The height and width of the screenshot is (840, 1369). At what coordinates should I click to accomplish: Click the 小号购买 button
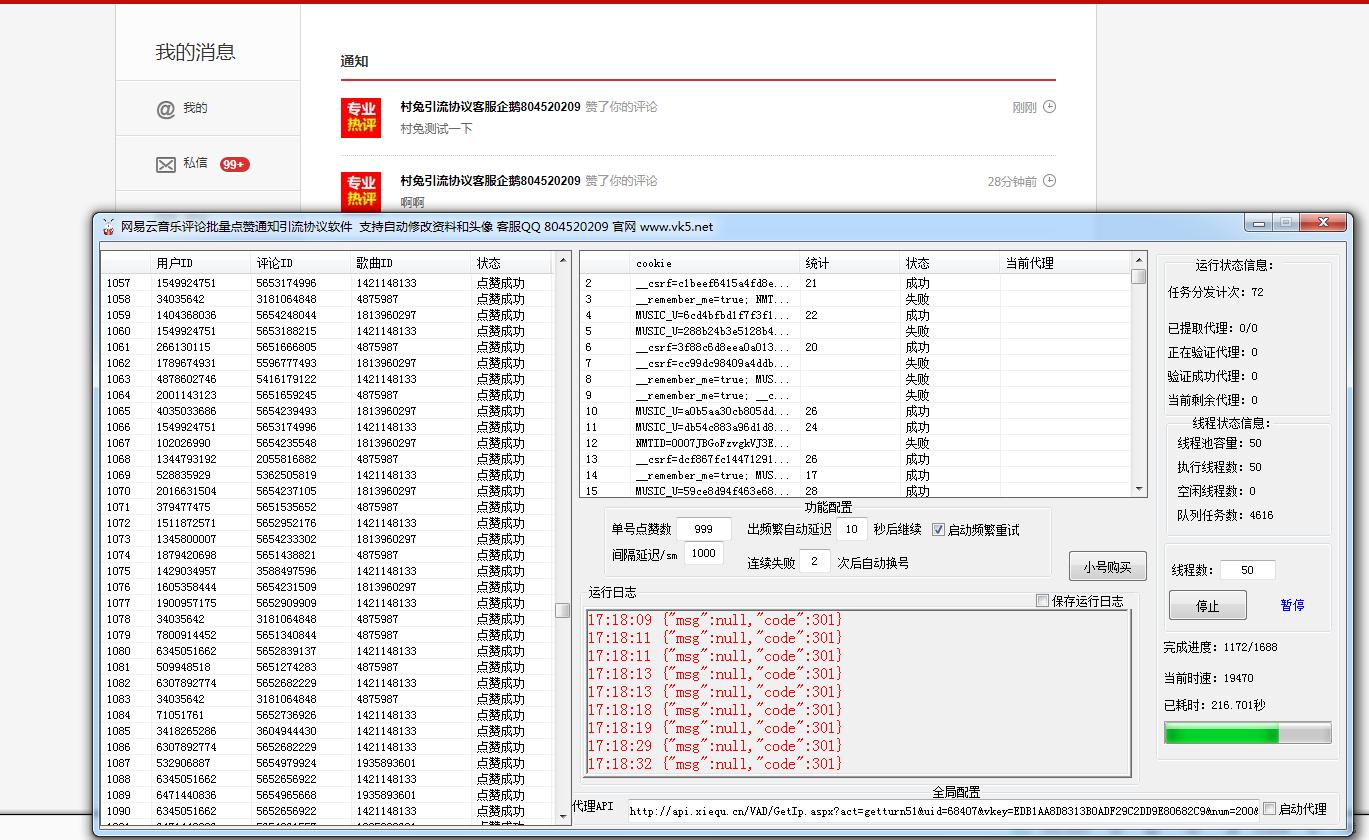point(1106,565)
